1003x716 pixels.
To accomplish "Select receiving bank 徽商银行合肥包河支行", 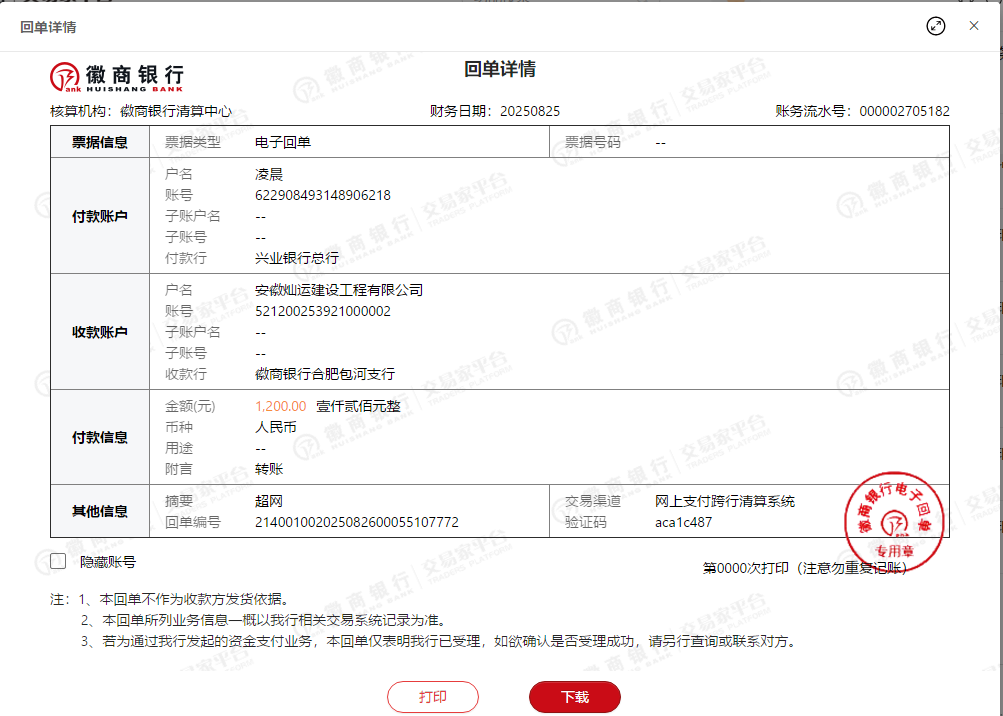I will pyautogui.click(x=325, y=374).
